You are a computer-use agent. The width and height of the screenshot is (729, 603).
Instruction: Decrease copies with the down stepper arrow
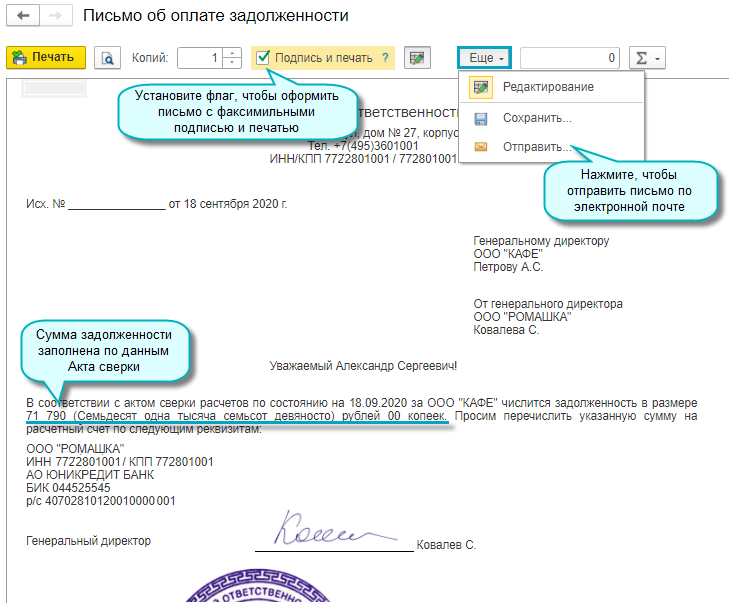(x=232, y=63)
